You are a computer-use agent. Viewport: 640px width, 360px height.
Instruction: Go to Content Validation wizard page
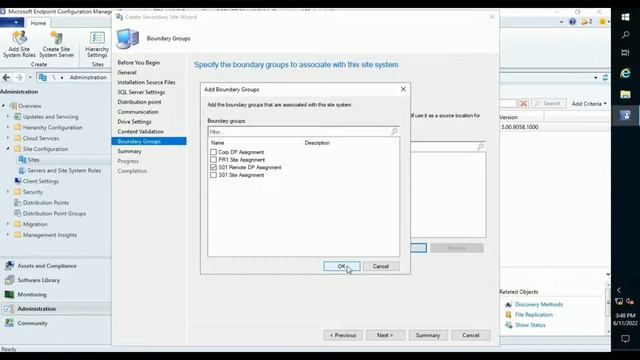tap(140, 131)
